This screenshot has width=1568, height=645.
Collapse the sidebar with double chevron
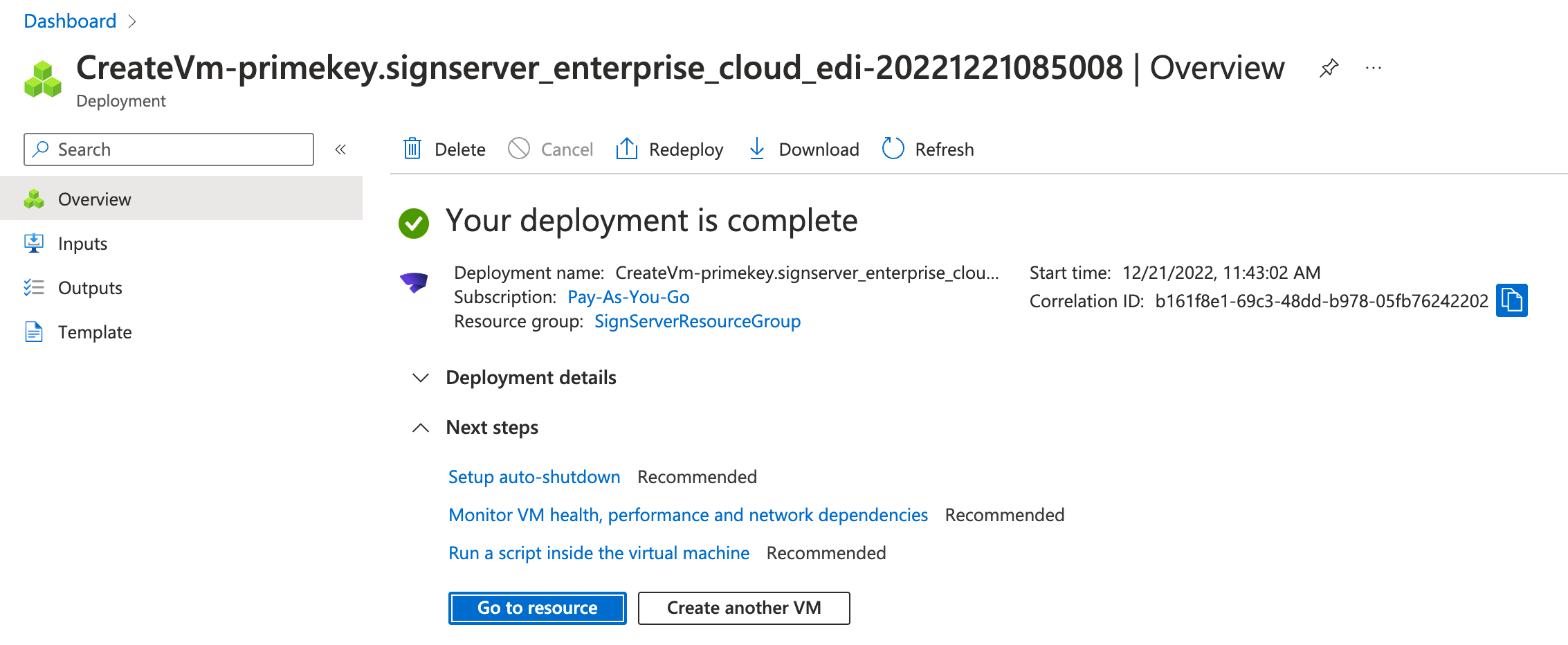click(x=340, y=149)
